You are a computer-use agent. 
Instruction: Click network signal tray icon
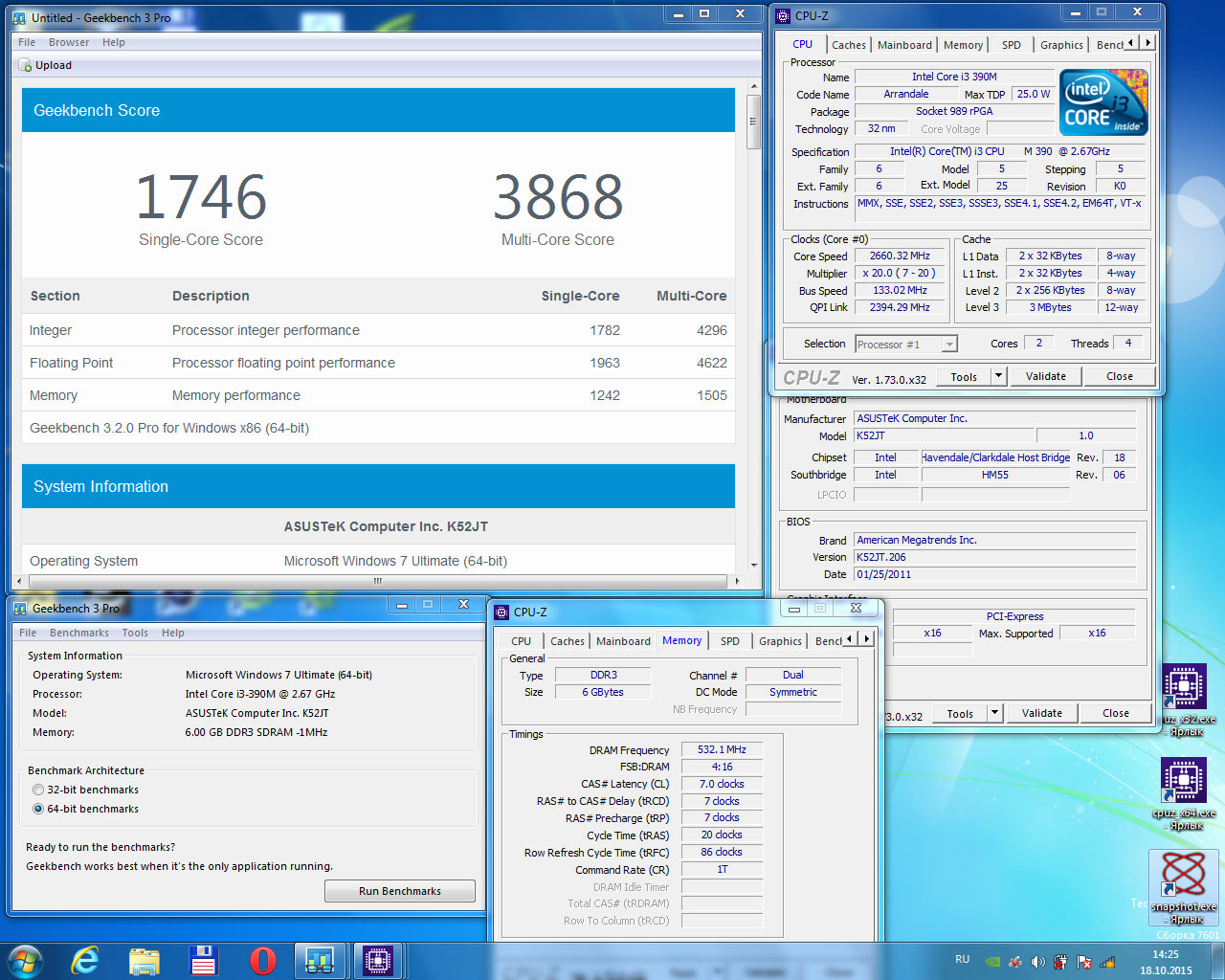point(1107,962)
